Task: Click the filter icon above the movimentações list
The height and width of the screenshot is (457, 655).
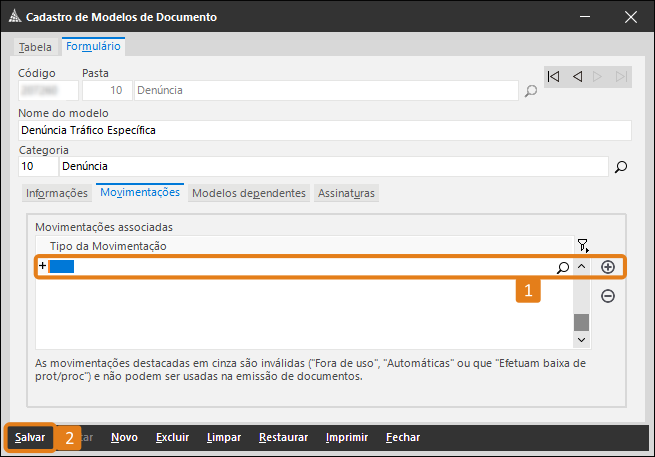Action: (583, 245)
